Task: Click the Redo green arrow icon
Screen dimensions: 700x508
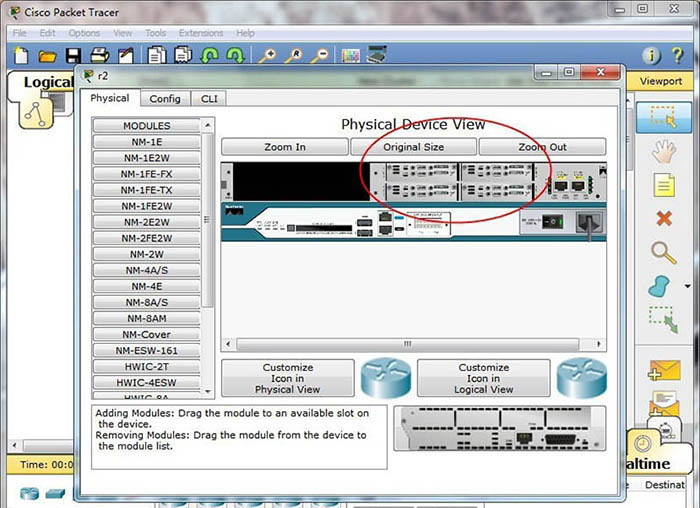Action: coord(235,55)
